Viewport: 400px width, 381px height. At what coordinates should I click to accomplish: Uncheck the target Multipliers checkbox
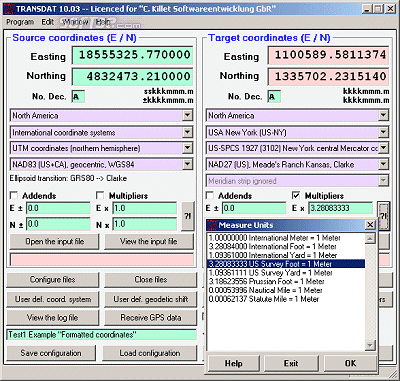[x=296, y=195]
